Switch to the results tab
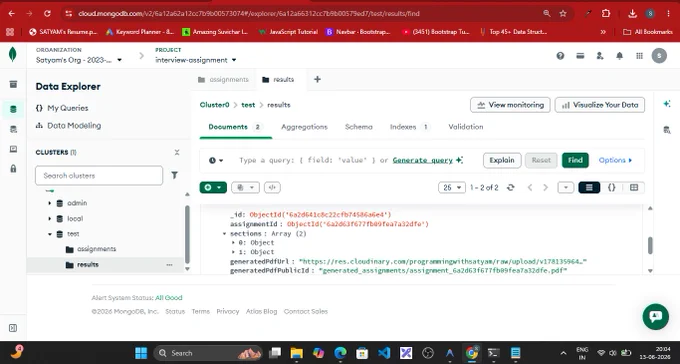The height and width of the screenshot is (364, 680). click(279, 79)
